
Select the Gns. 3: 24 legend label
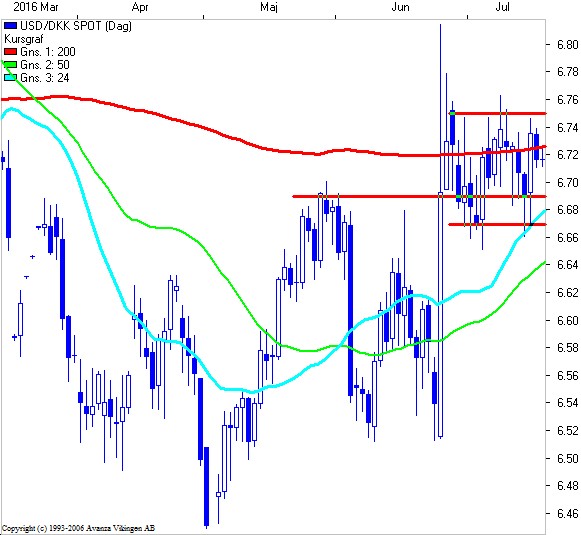pos(45,78)
